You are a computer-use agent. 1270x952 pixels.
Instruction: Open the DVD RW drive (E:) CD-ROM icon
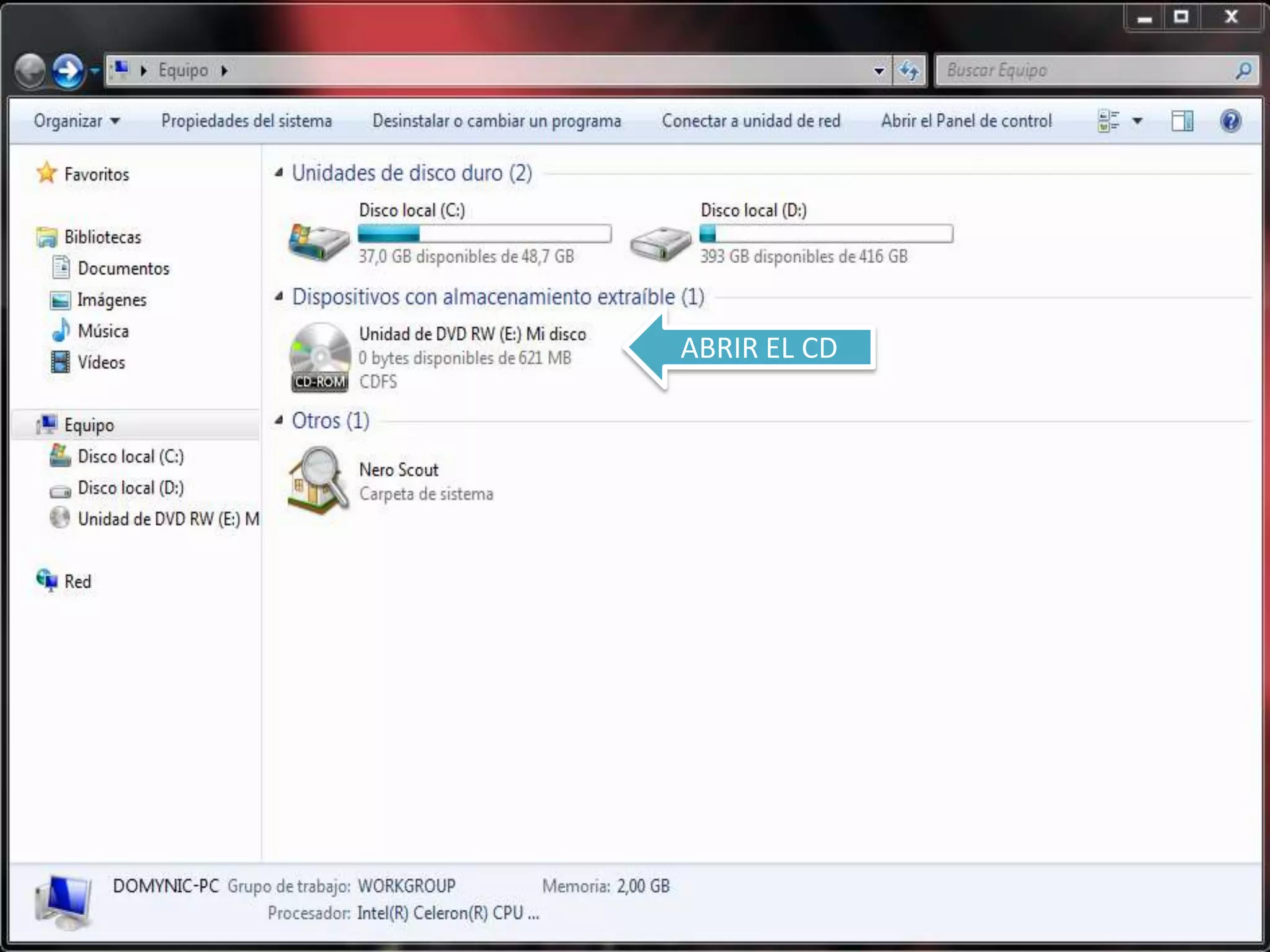point(319,358)
